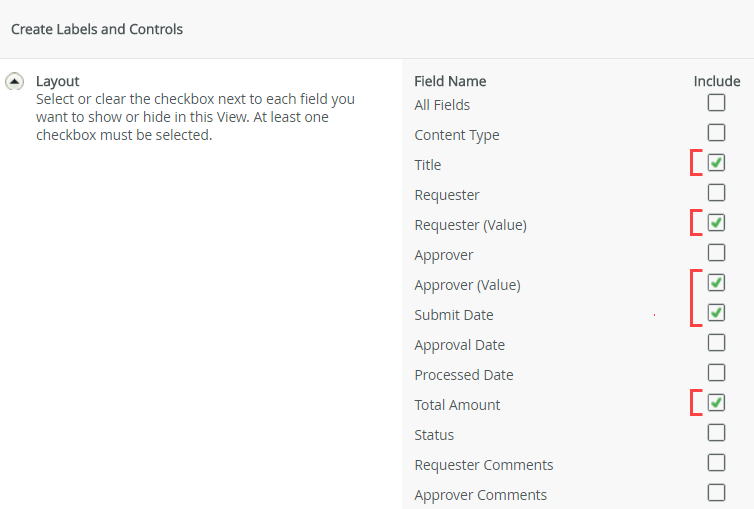Uncheck the Total Amount checkbox
This screenshot has height=509, width=754.
[x=716, y=402]
